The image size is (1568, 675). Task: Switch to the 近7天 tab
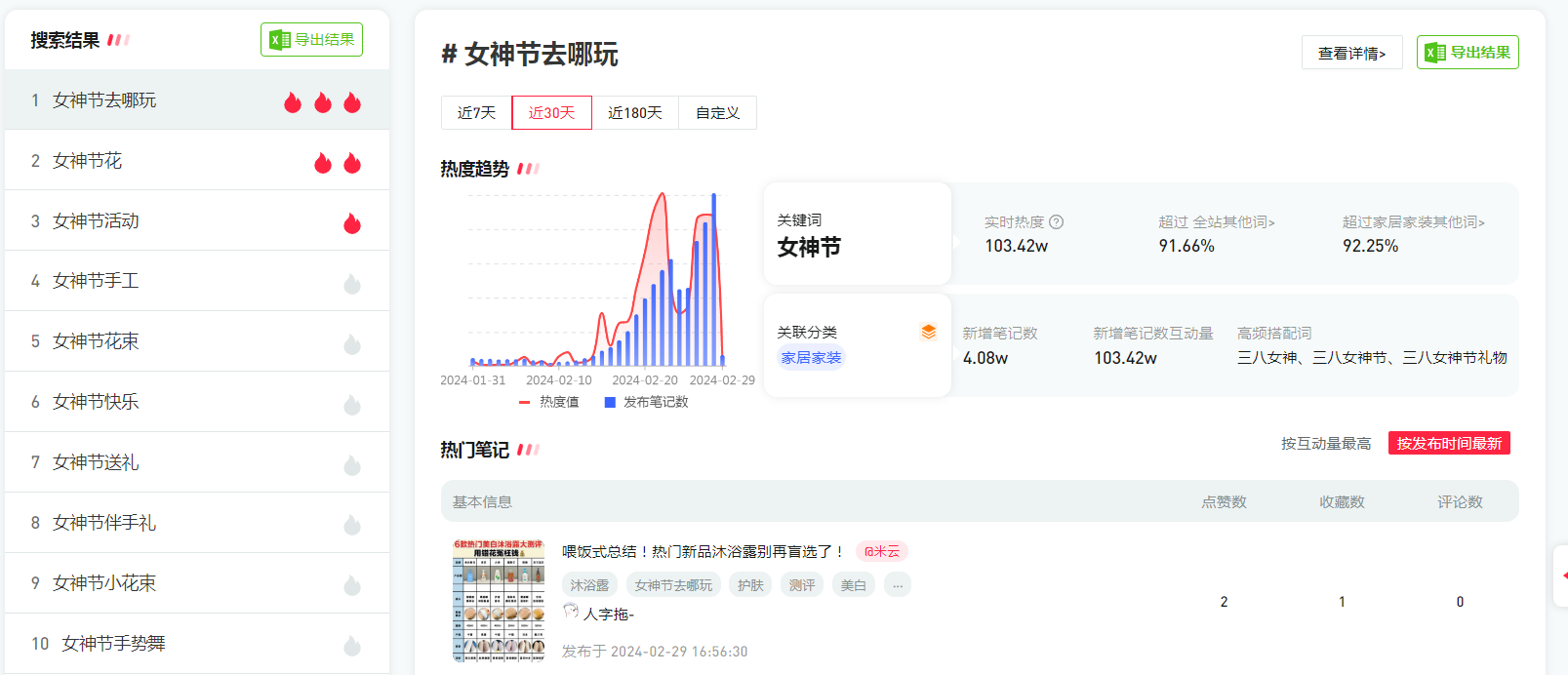476,113
